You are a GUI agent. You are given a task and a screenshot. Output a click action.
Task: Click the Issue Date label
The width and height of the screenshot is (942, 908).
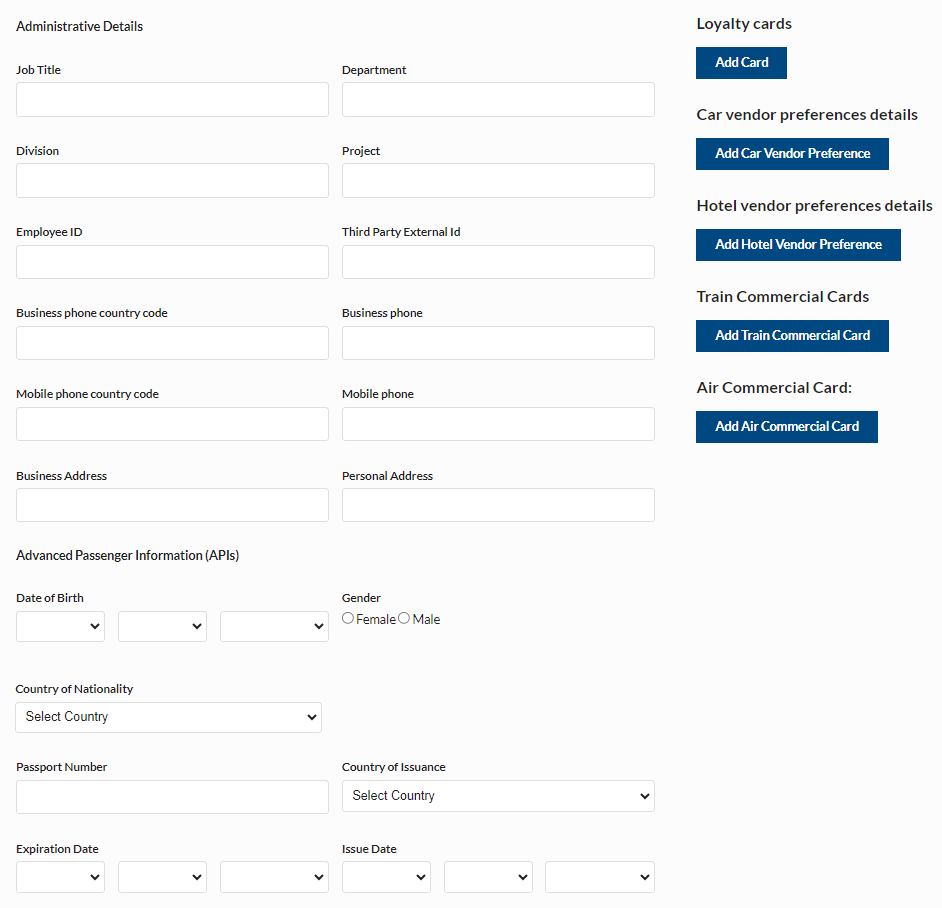(x=369, y=849)
